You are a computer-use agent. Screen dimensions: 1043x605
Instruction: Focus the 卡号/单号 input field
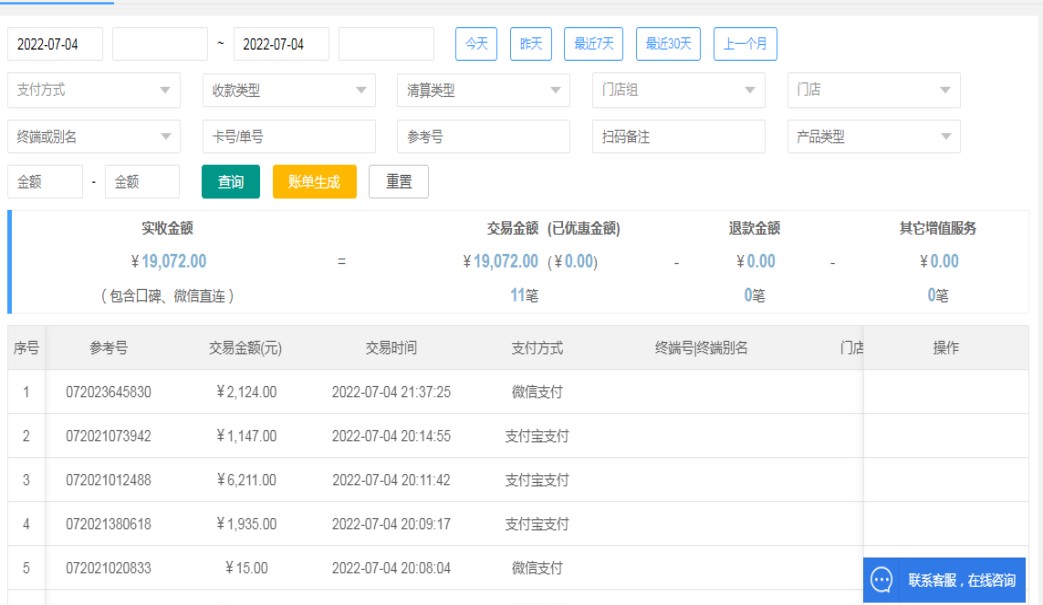[x=289, y=137]
